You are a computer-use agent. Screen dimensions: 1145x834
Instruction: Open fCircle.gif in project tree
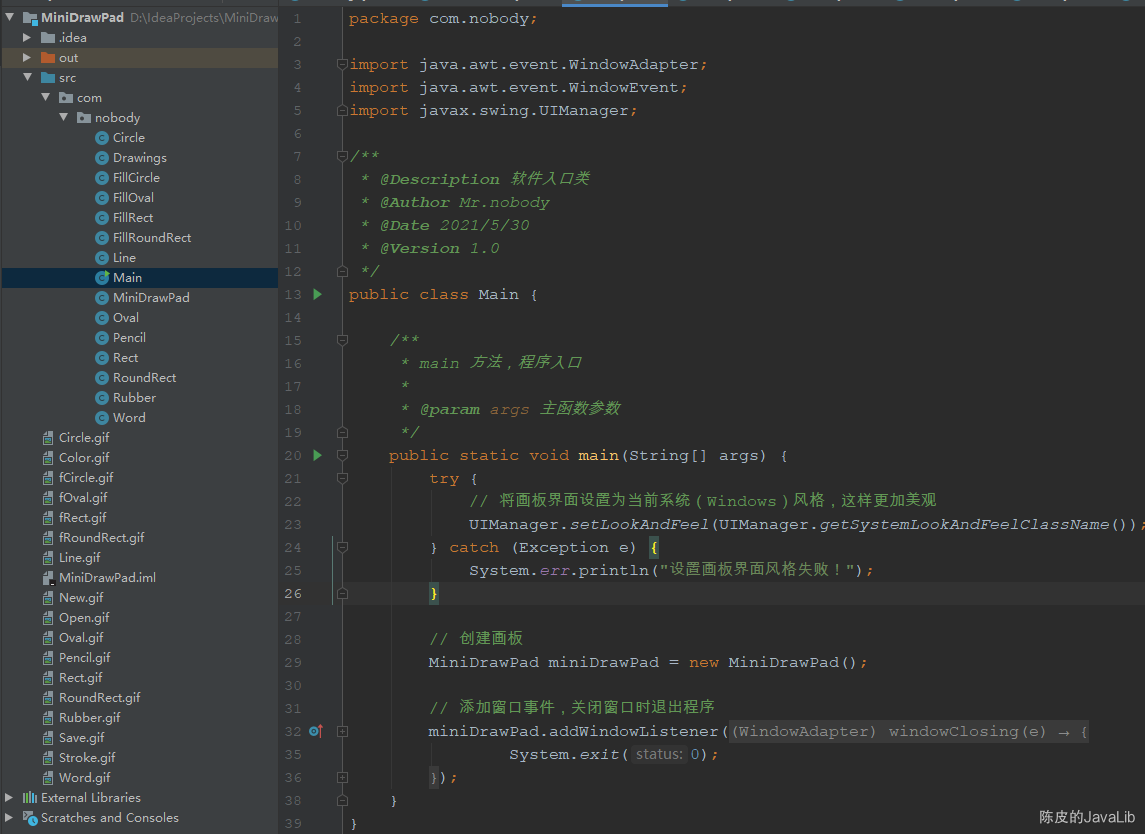pyautogui.click(x=86, y=478)
